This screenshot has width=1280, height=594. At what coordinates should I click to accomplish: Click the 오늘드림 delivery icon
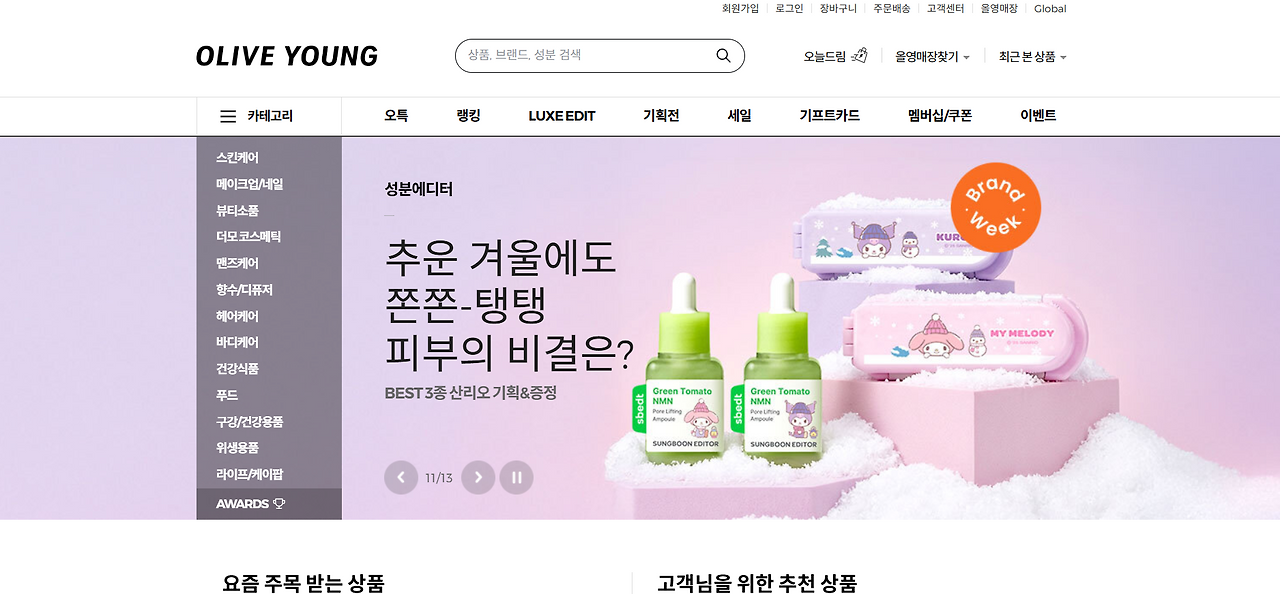point(859,56)
